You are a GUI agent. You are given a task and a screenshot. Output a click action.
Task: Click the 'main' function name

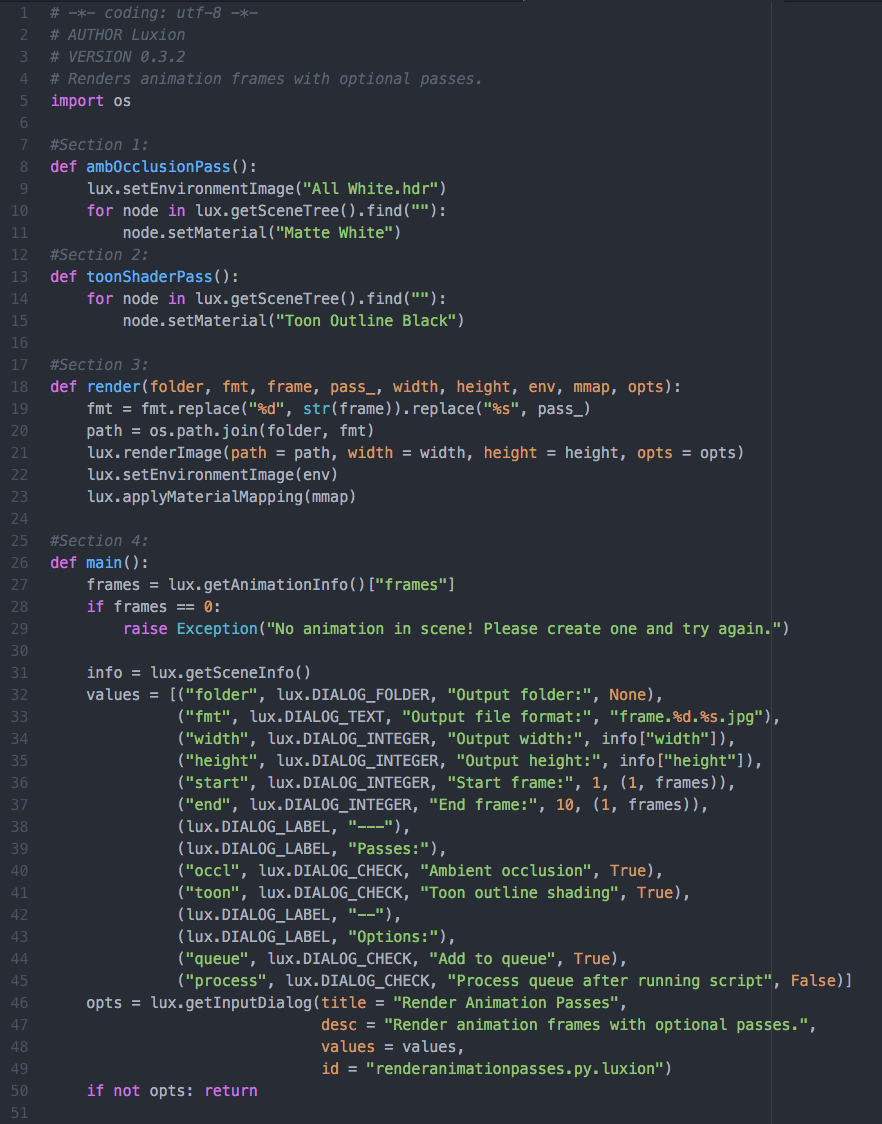point(104,563)
